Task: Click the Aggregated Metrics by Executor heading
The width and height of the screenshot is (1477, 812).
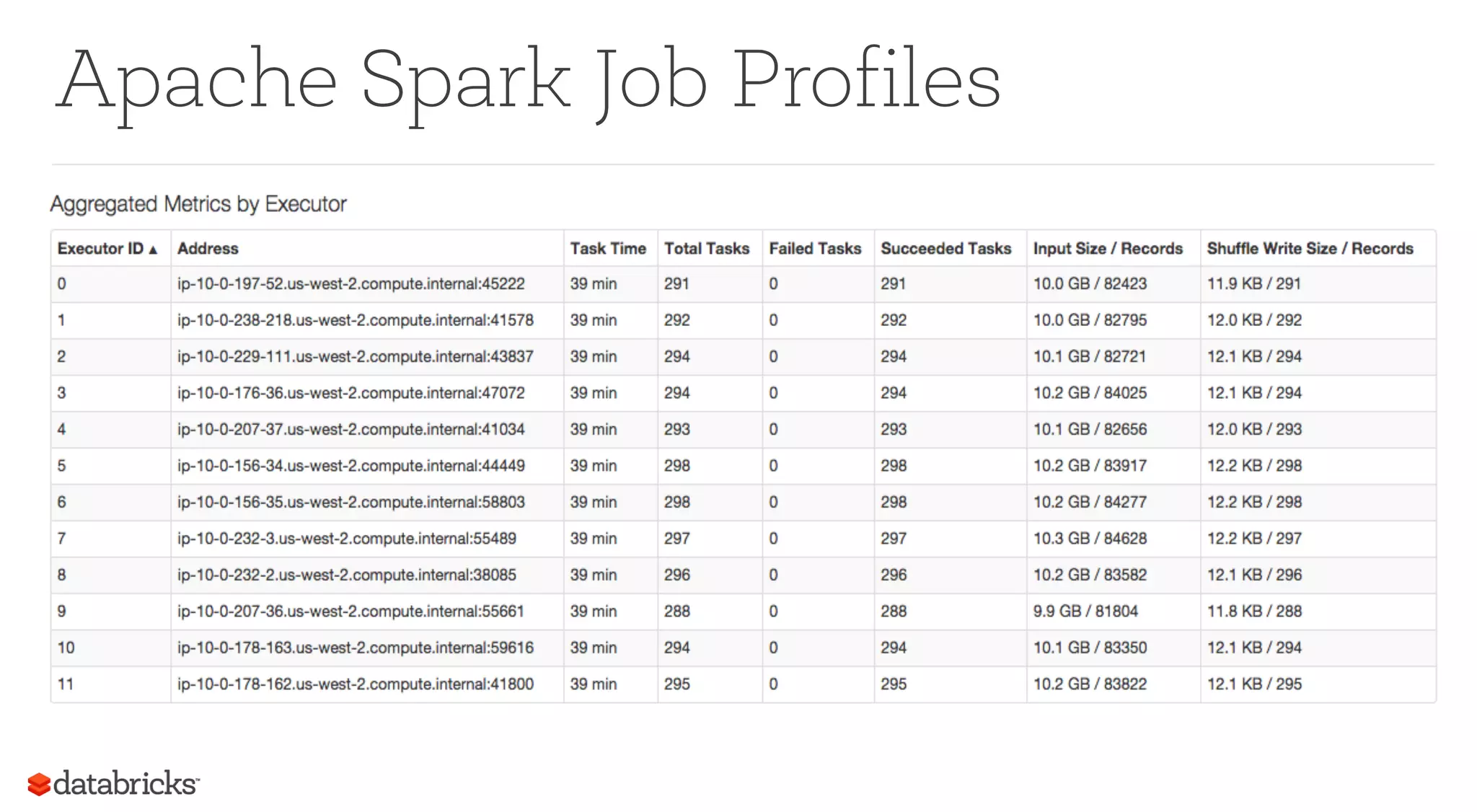Action: [x=198, y=205]
